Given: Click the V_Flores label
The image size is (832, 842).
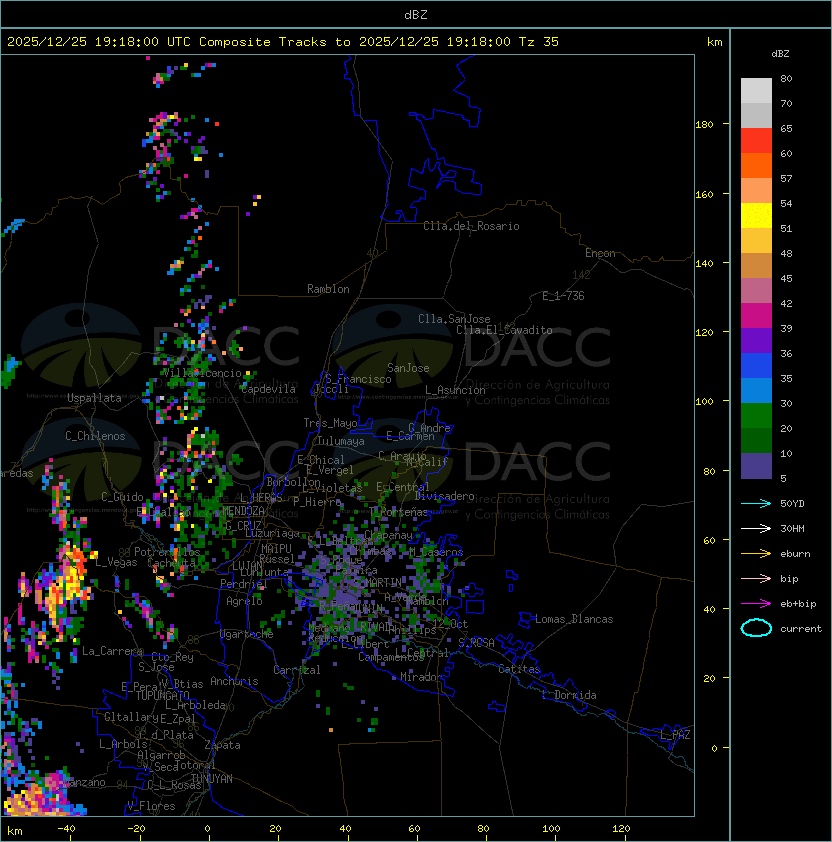Looking at the screenshot, I should pyautogui.click(x=151, y=806).
